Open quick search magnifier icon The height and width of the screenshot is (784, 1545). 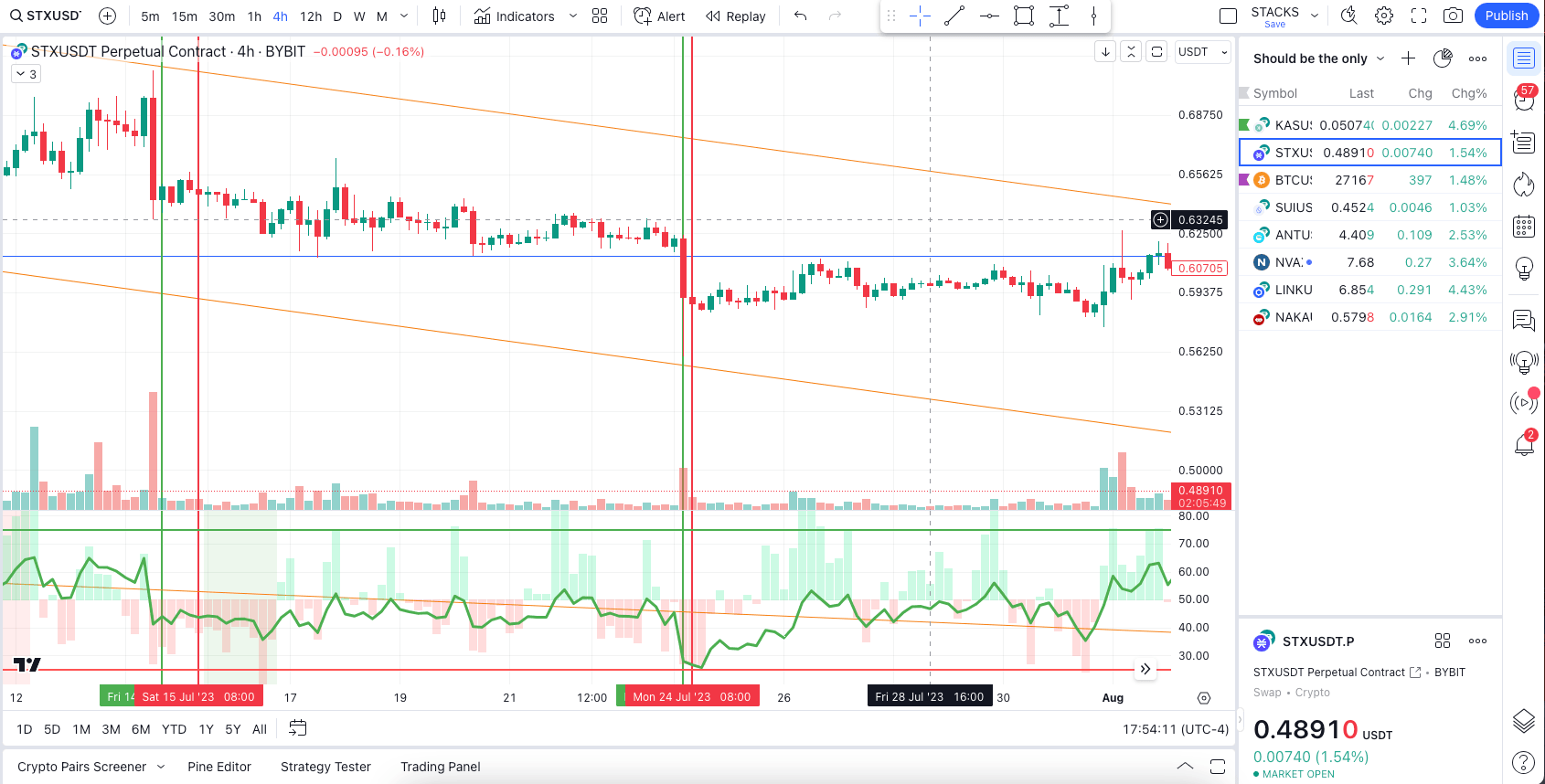click(1348, 16)
